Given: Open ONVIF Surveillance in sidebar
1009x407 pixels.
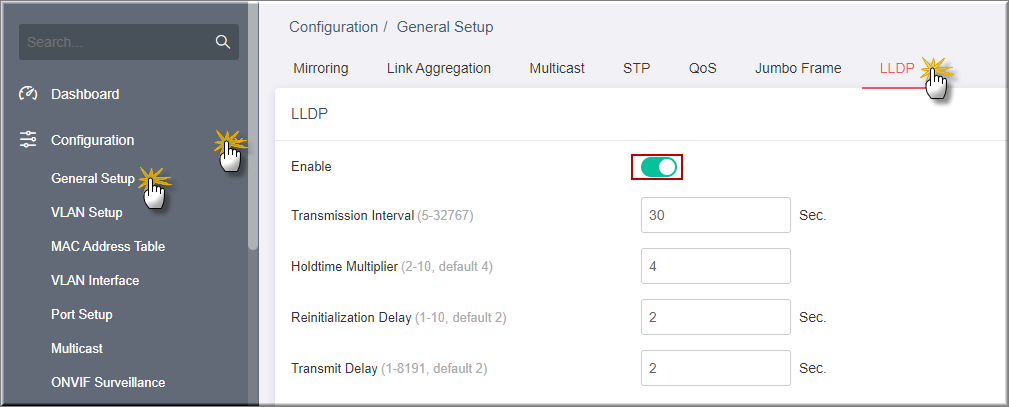Looking at the screenshot, I should (x=108, y=383).
